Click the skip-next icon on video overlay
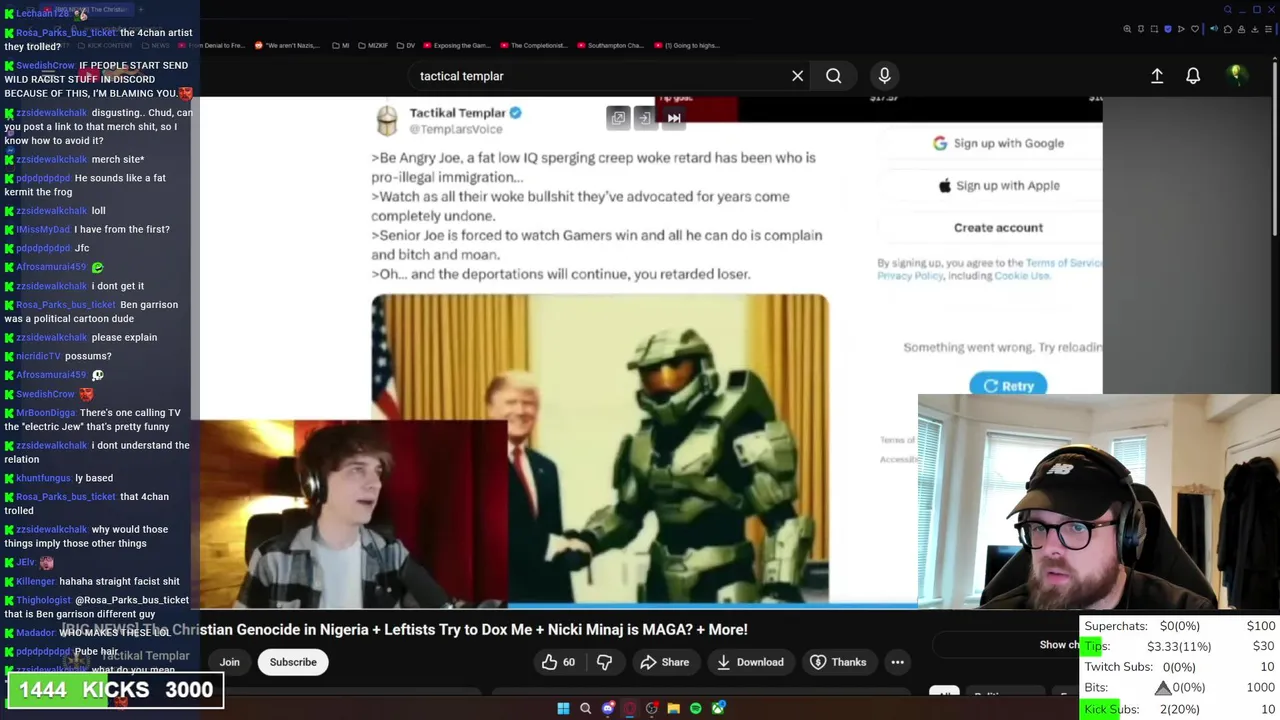The image size is (1280, 720). coord(674,118)
